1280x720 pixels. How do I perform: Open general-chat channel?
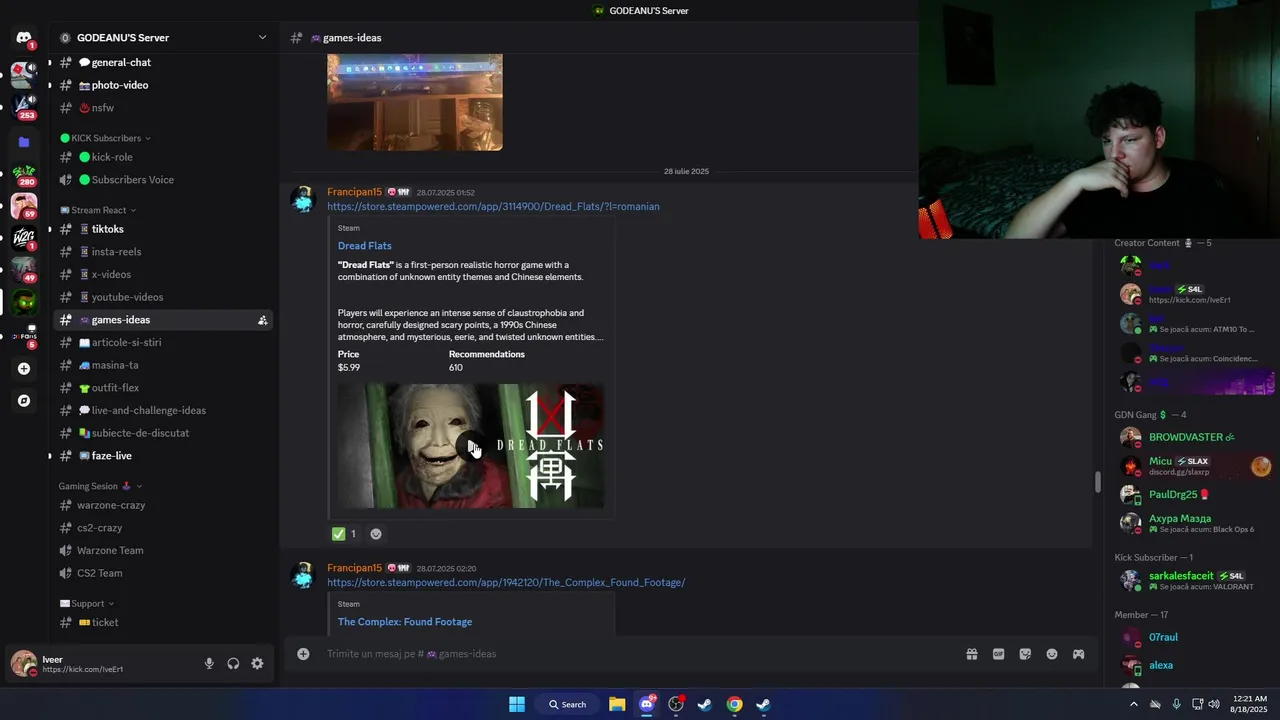[164, 62]
